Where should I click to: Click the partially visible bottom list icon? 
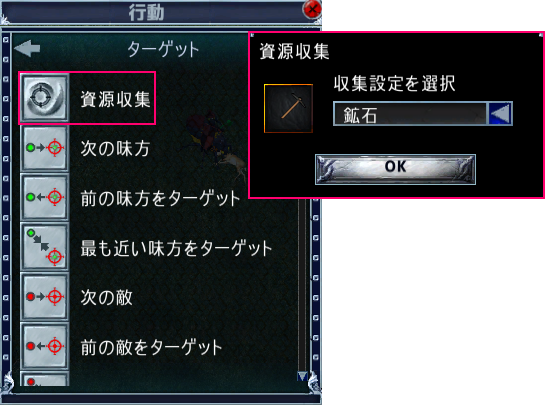point(44,379)
